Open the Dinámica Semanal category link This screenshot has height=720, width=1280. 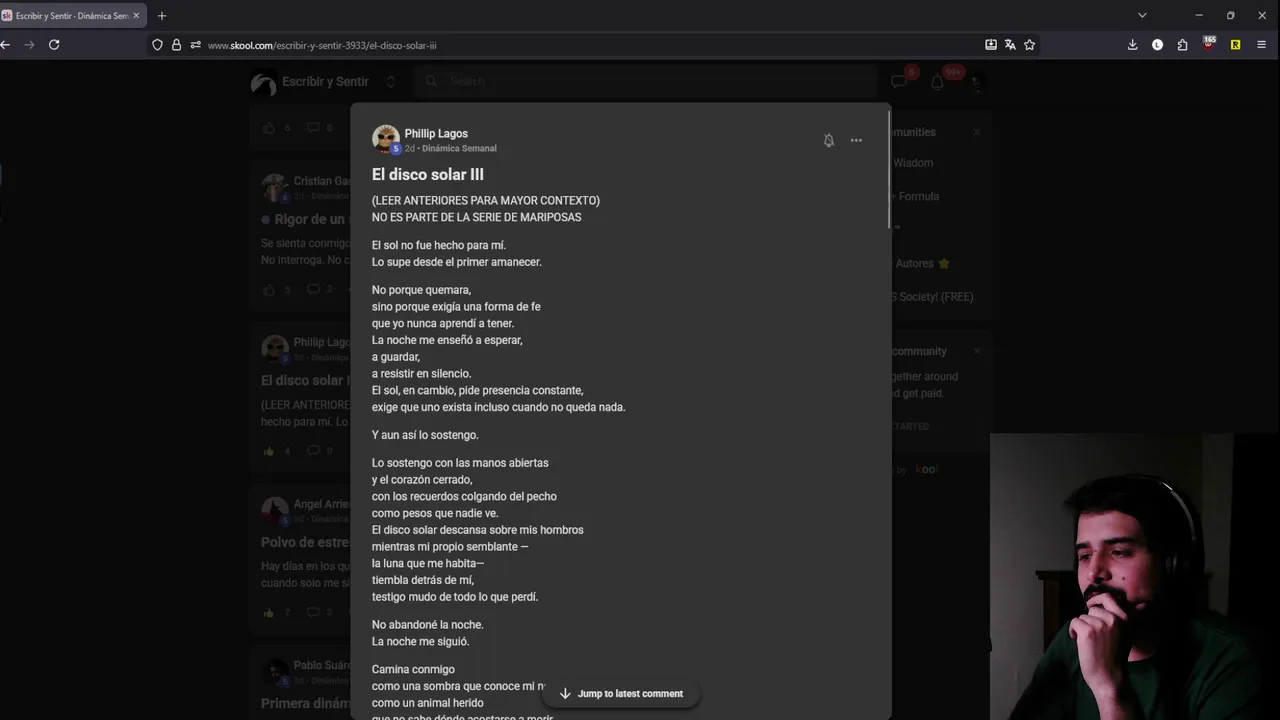click(x=459, y=148)
